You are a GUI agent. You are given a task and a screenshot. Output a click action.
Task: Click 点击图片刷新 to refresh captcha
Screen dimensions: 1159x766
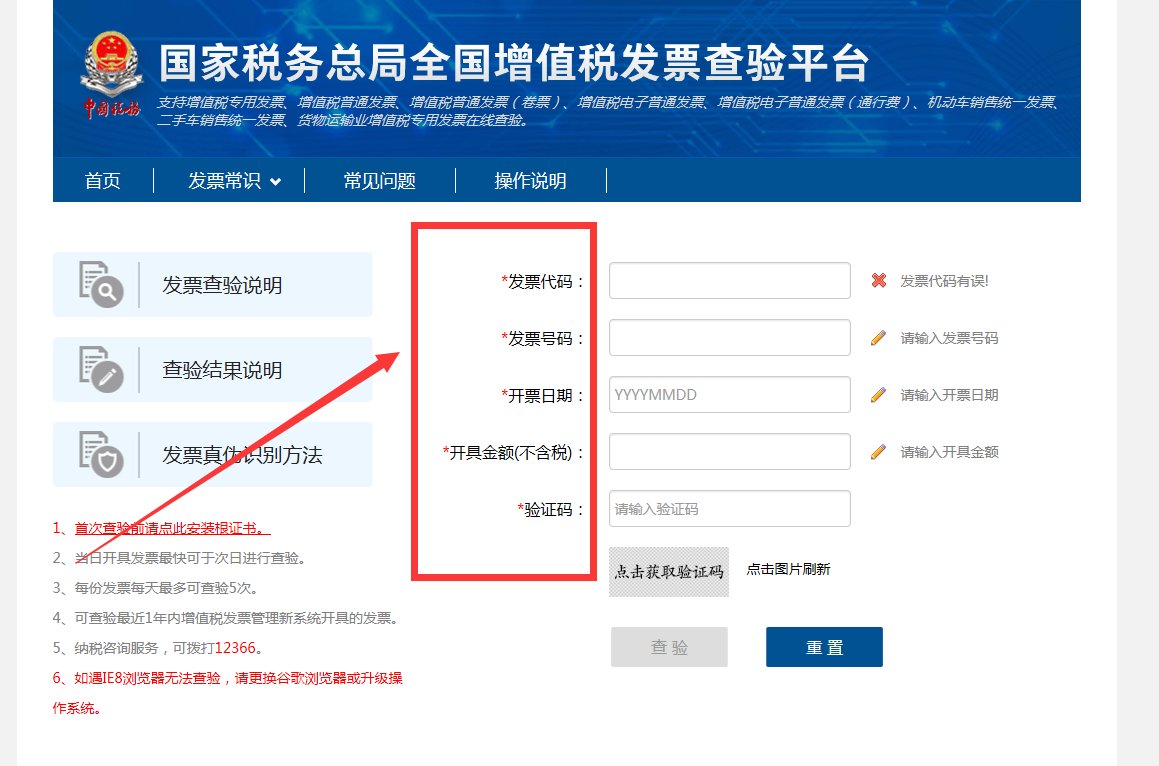(x=791, y=570)
